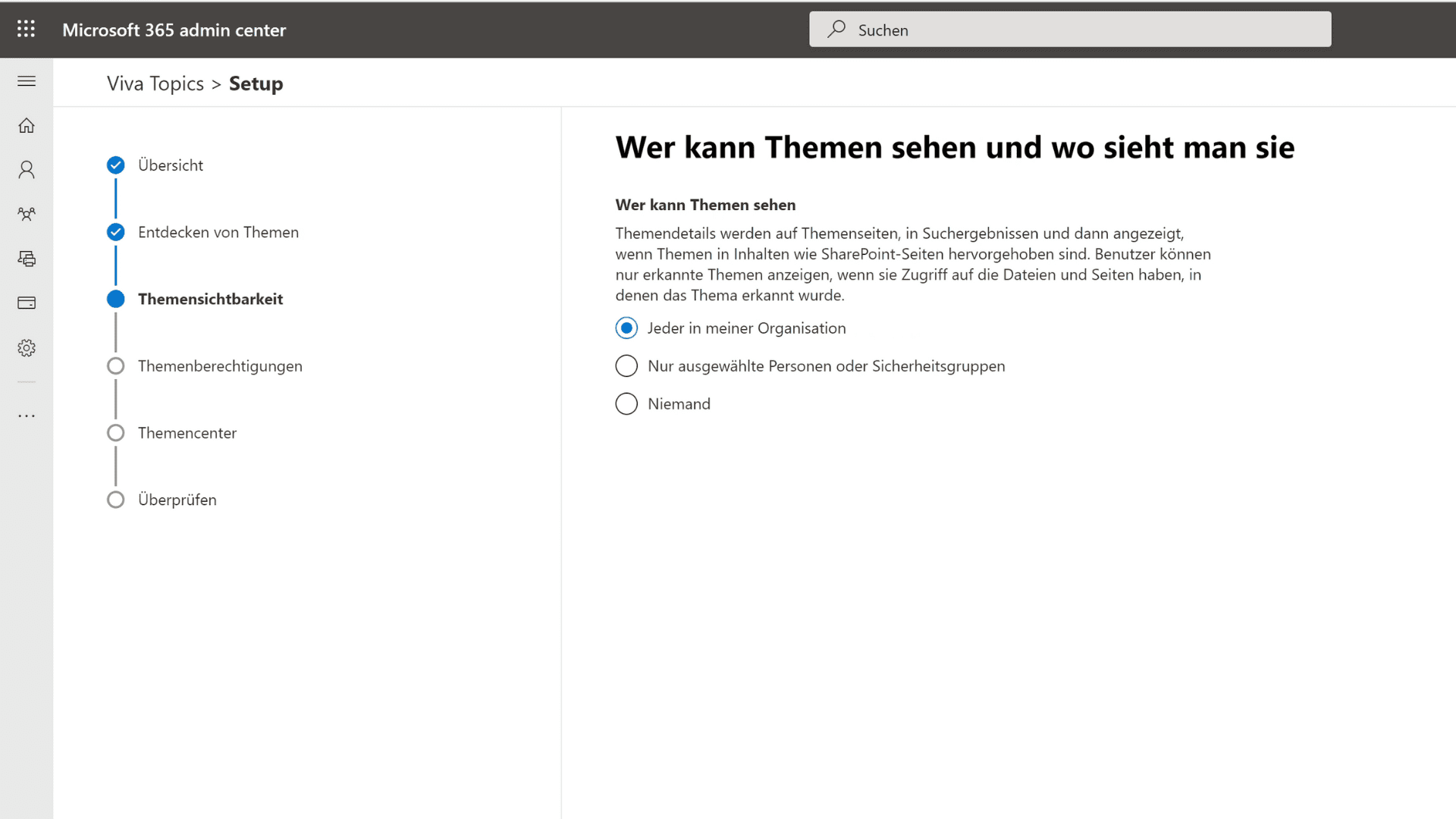Open the app launcher waffle icon

tap(26, 30)
